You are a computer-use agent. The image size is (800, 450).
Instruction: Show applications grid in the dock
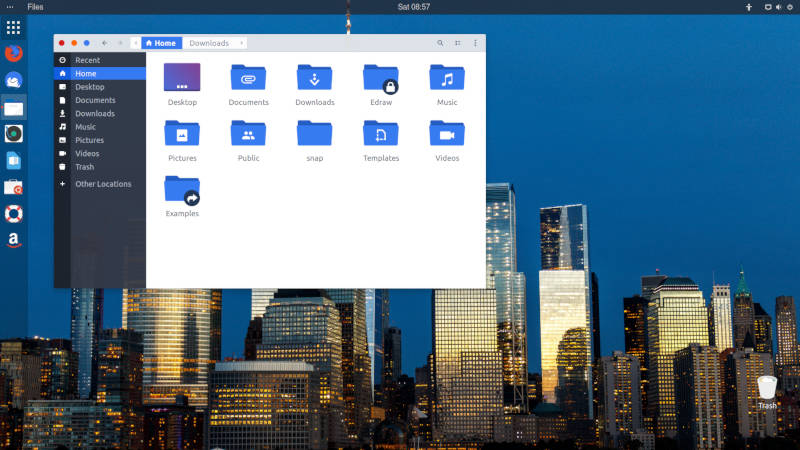point(13,28)
